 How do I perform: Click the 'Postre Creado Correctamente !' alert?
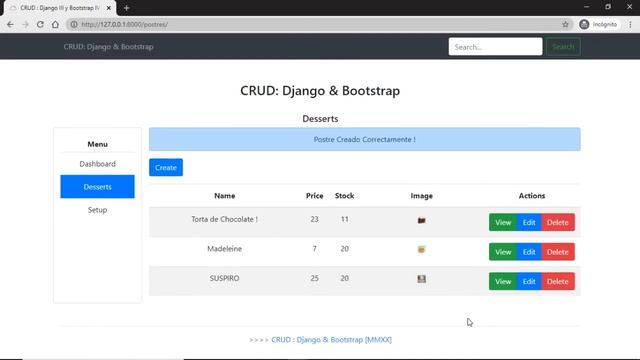click(x=364, y=139)
